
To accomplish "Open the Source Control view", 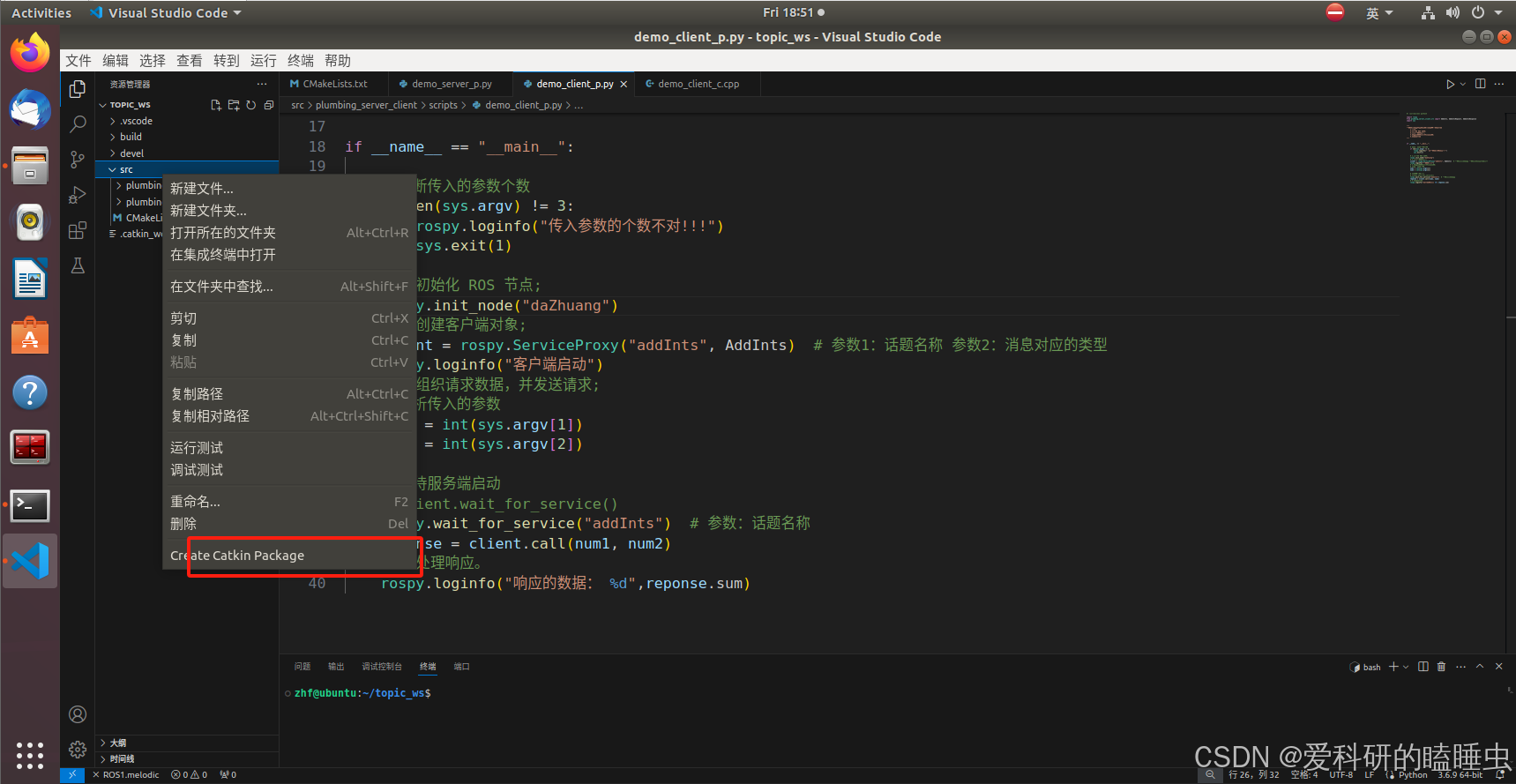I will pyautogui.click(x=78, y=160).
